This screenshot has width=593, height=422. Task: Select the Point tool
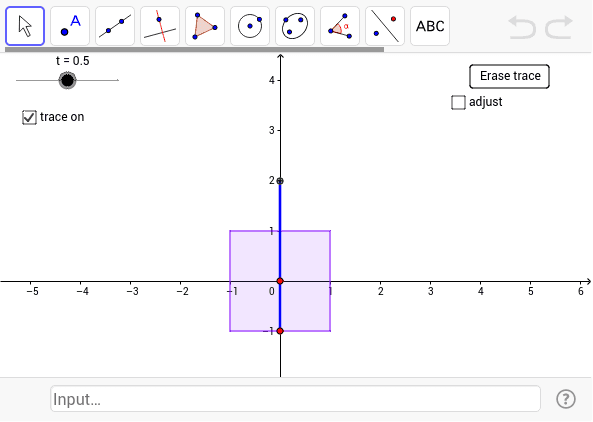[70, 26]
